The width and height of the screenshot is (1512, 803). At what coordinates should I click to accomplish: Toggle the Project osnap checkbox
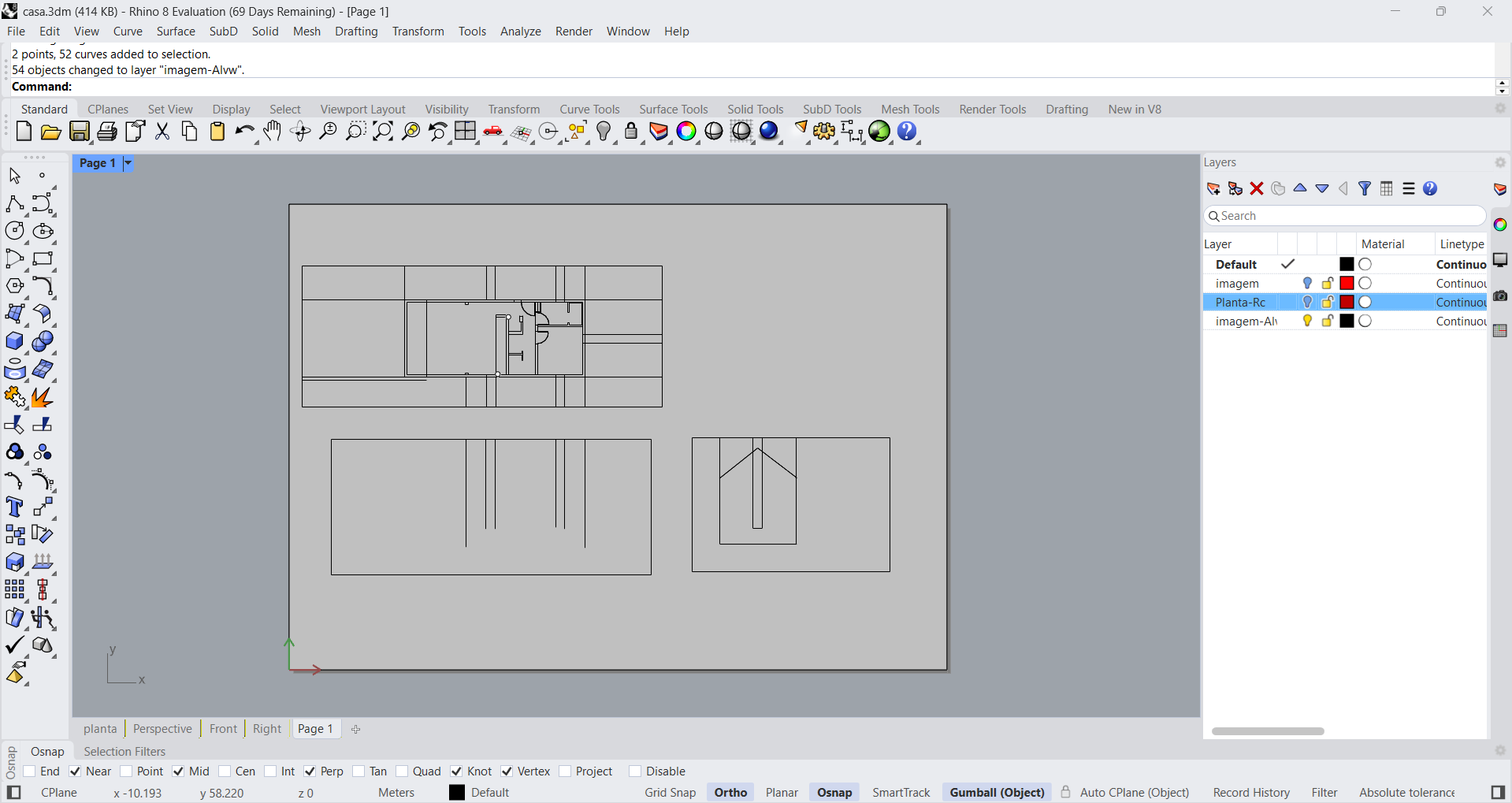[565, 771]
